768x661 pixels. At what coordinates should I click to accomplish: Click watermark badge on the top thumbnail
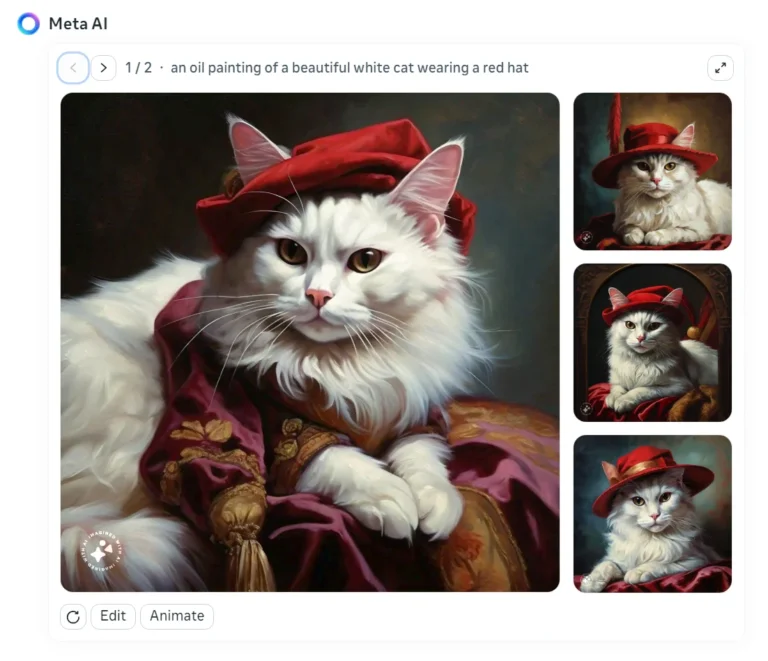[x=587, y=238]
